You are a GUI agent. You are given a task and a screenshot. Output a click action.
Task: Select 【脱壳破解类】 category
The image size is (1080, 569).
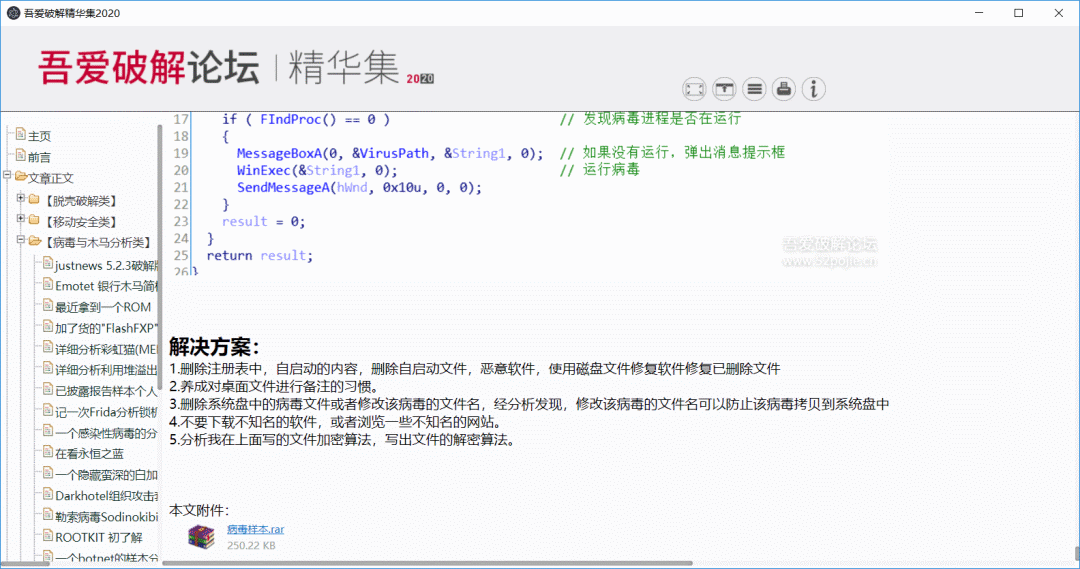pyautogui.click(x=81, y=201)
